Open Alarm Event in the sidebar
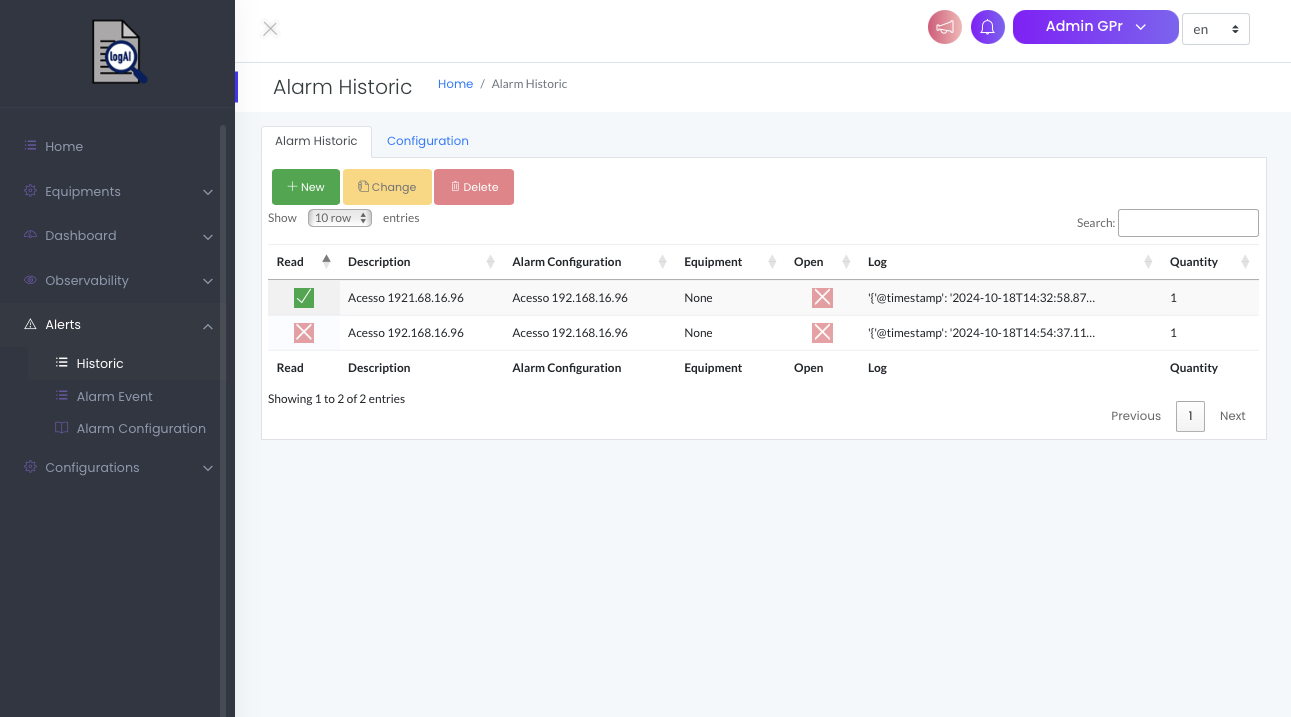The height and width of the screenshot is (717, 1291). point(114,396)
